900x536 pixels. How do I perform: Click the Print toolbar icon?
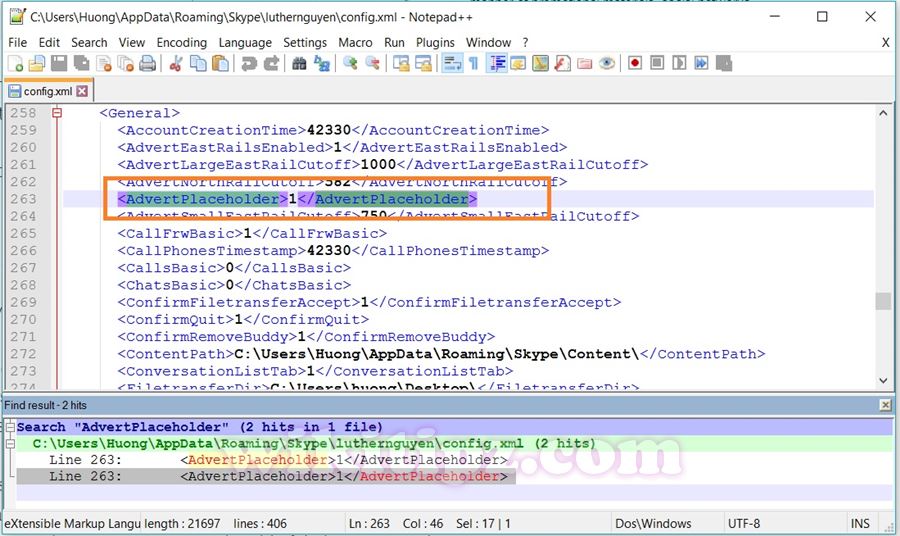tap(148, 63)
